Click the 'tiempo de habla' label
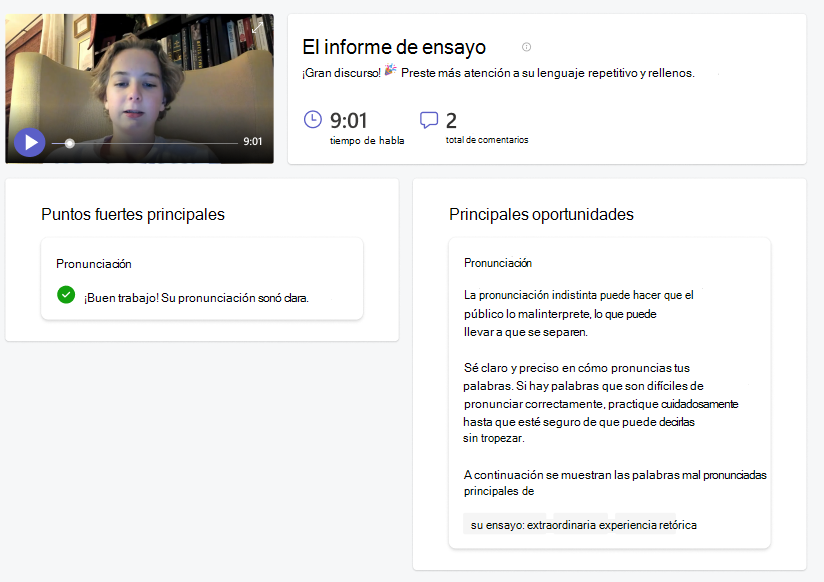 [x=367, y=140]
